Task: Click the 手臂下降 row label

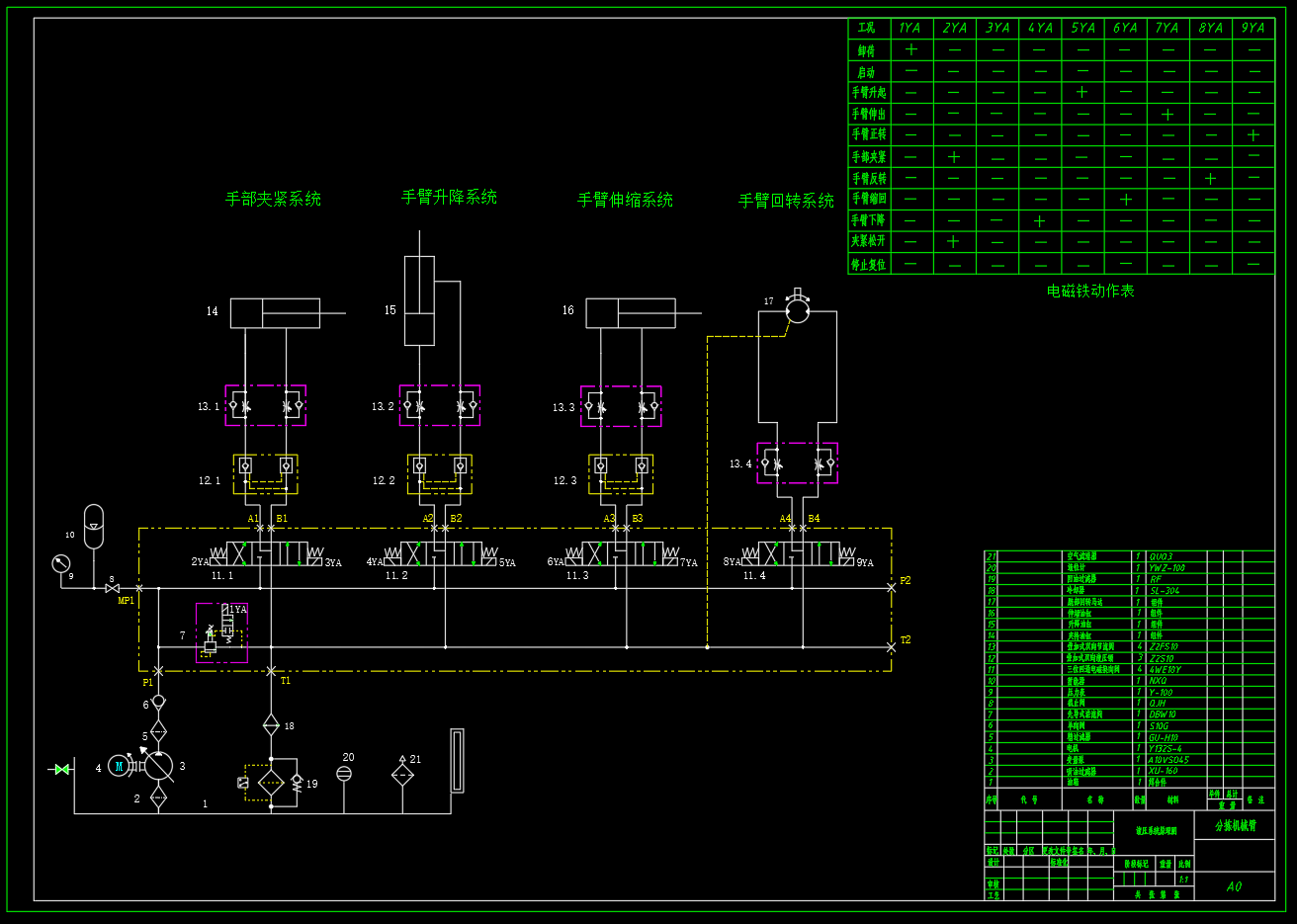Action: point(869,220)
